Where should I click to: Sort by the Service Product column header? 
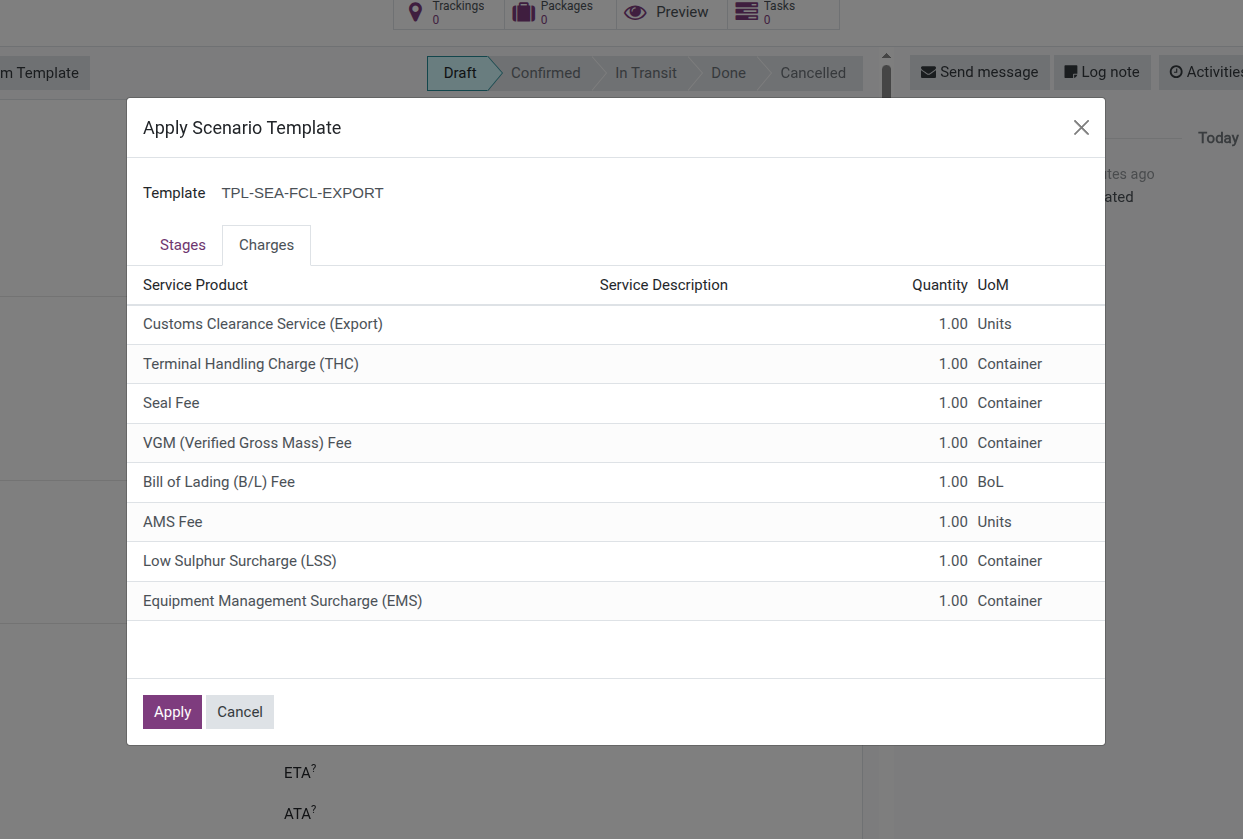tap(196, 285)
